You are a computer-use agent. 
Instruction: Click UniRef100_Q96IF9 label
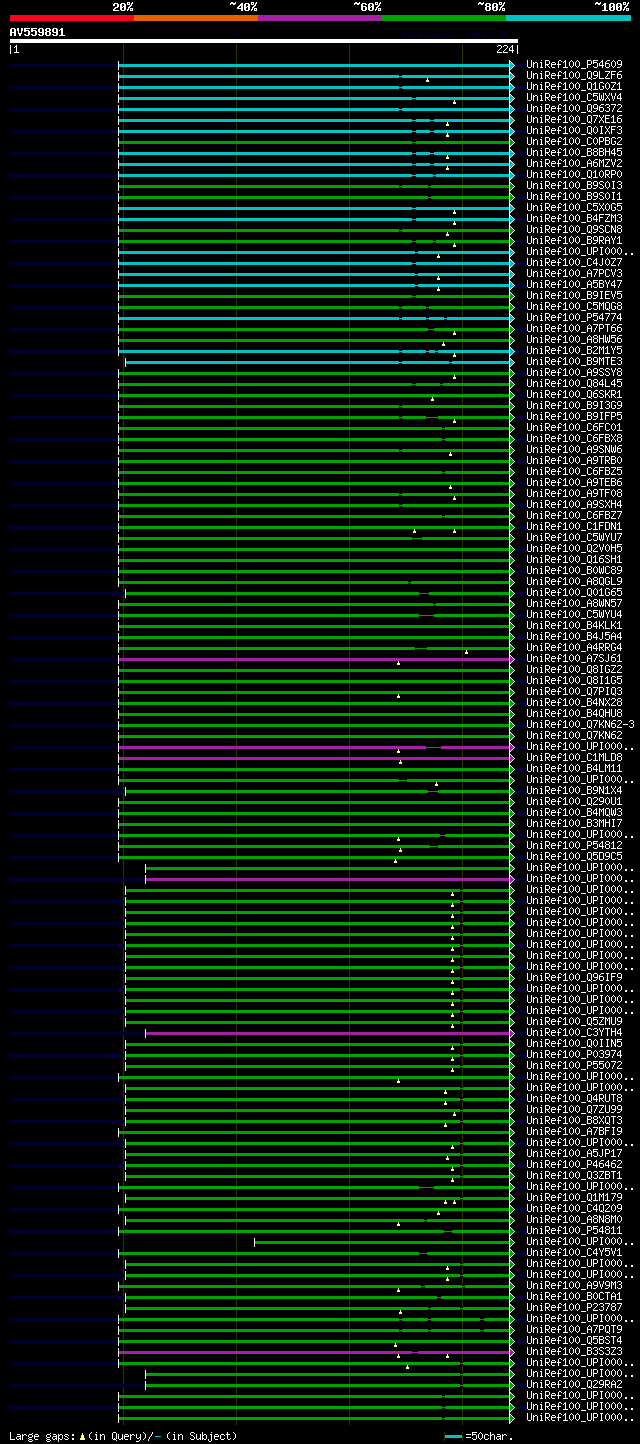tap(574, 978)
